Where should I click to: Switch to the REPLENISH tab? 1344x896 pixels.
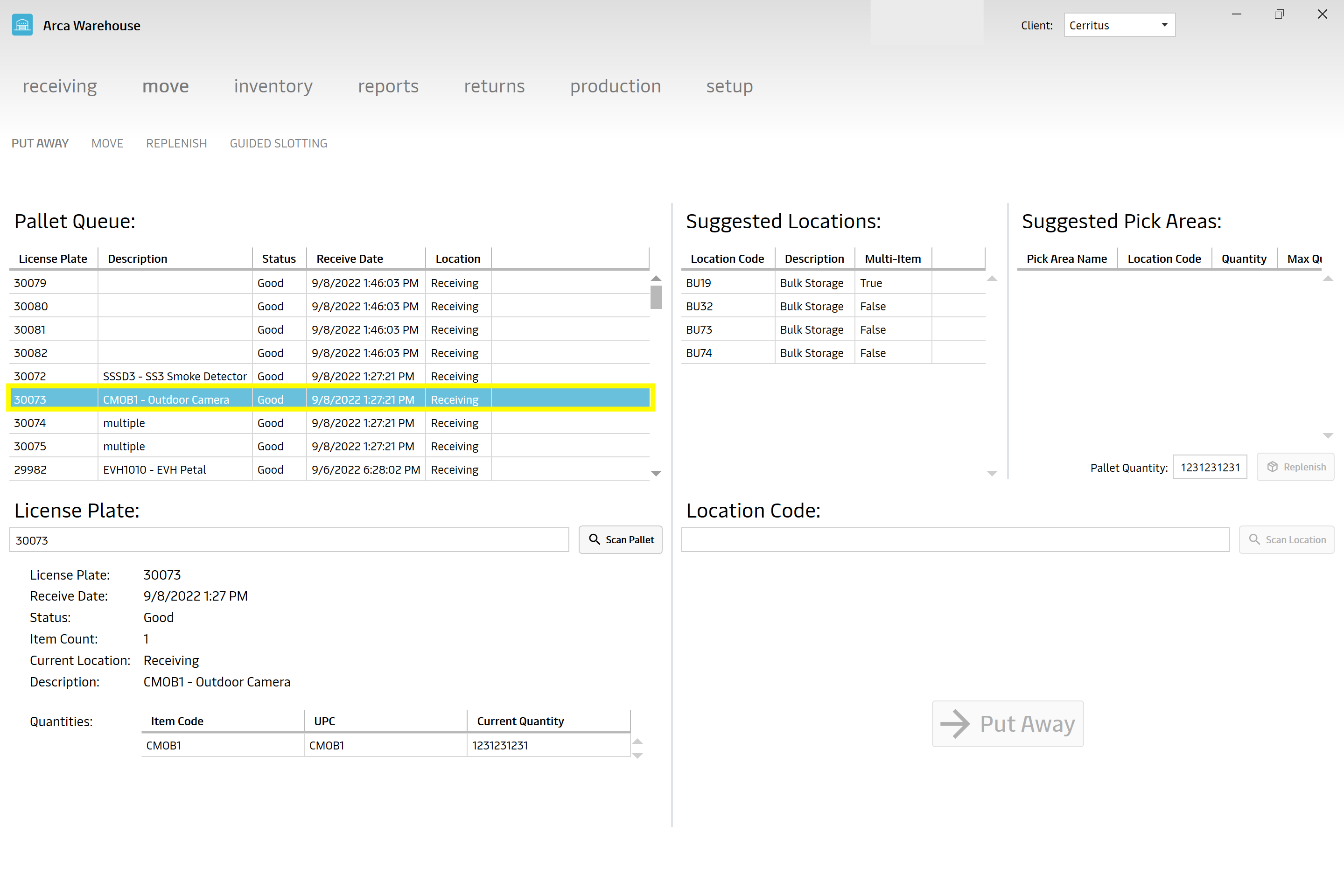click(x=176, y=143)
